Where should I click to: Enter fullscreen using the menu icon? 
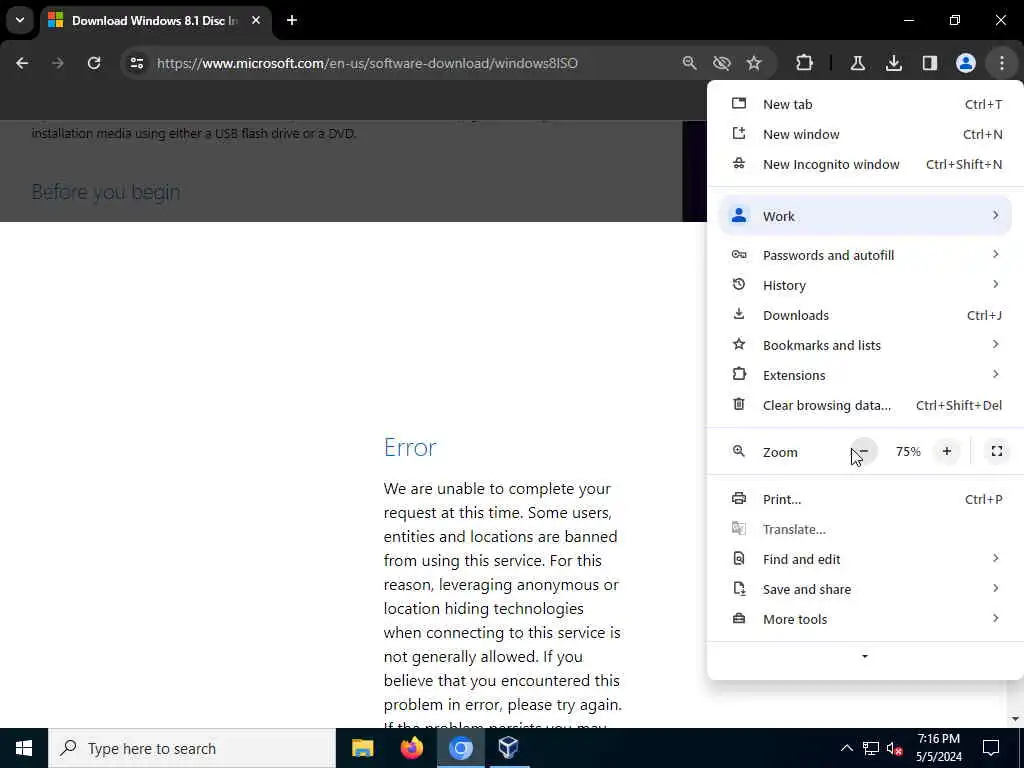[x=997, y=451]
